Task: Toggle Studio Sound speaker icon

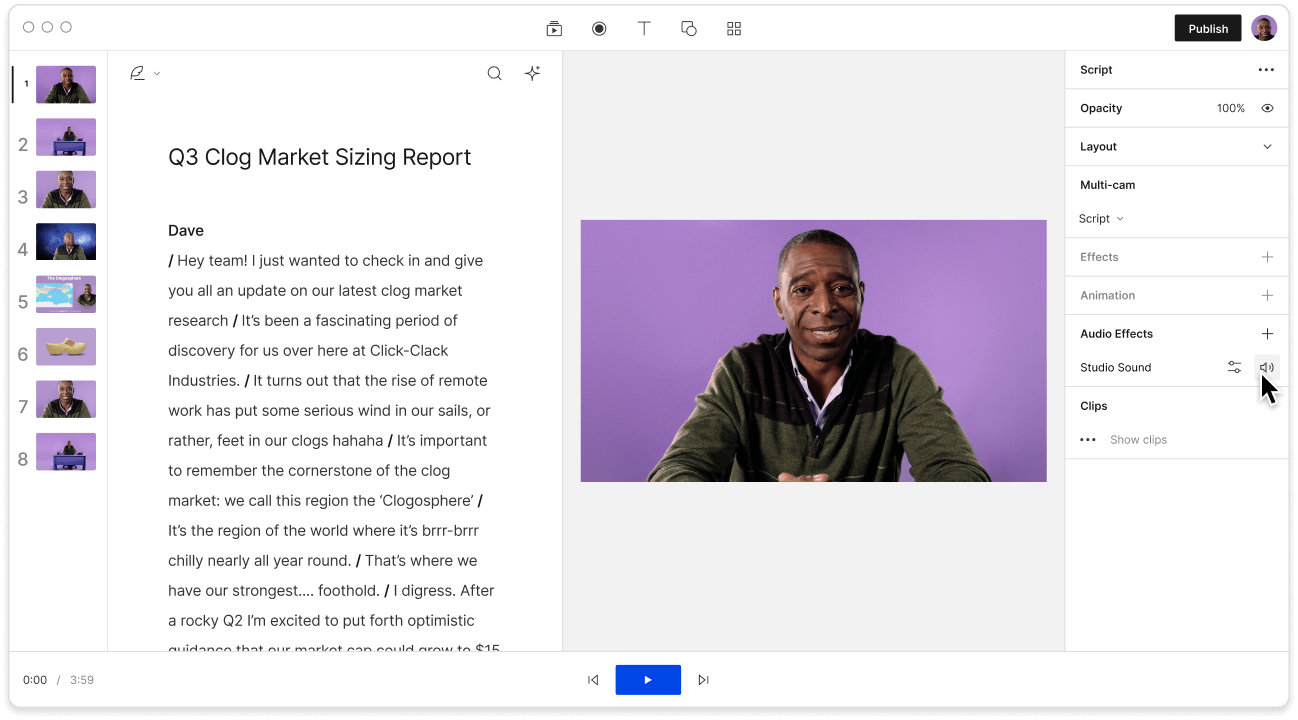Action: tap(1267, 367)
